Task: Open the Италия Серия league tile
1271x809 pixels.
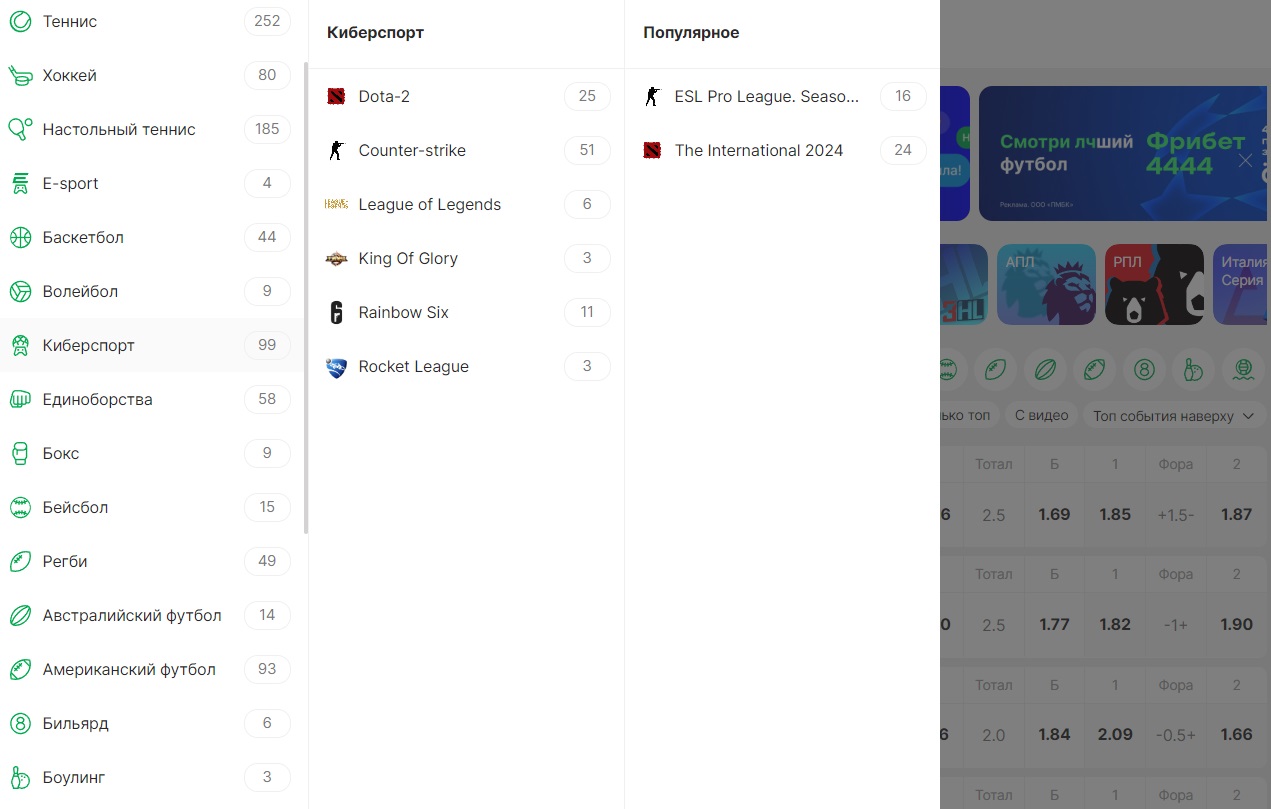Action: point(1241,285)
